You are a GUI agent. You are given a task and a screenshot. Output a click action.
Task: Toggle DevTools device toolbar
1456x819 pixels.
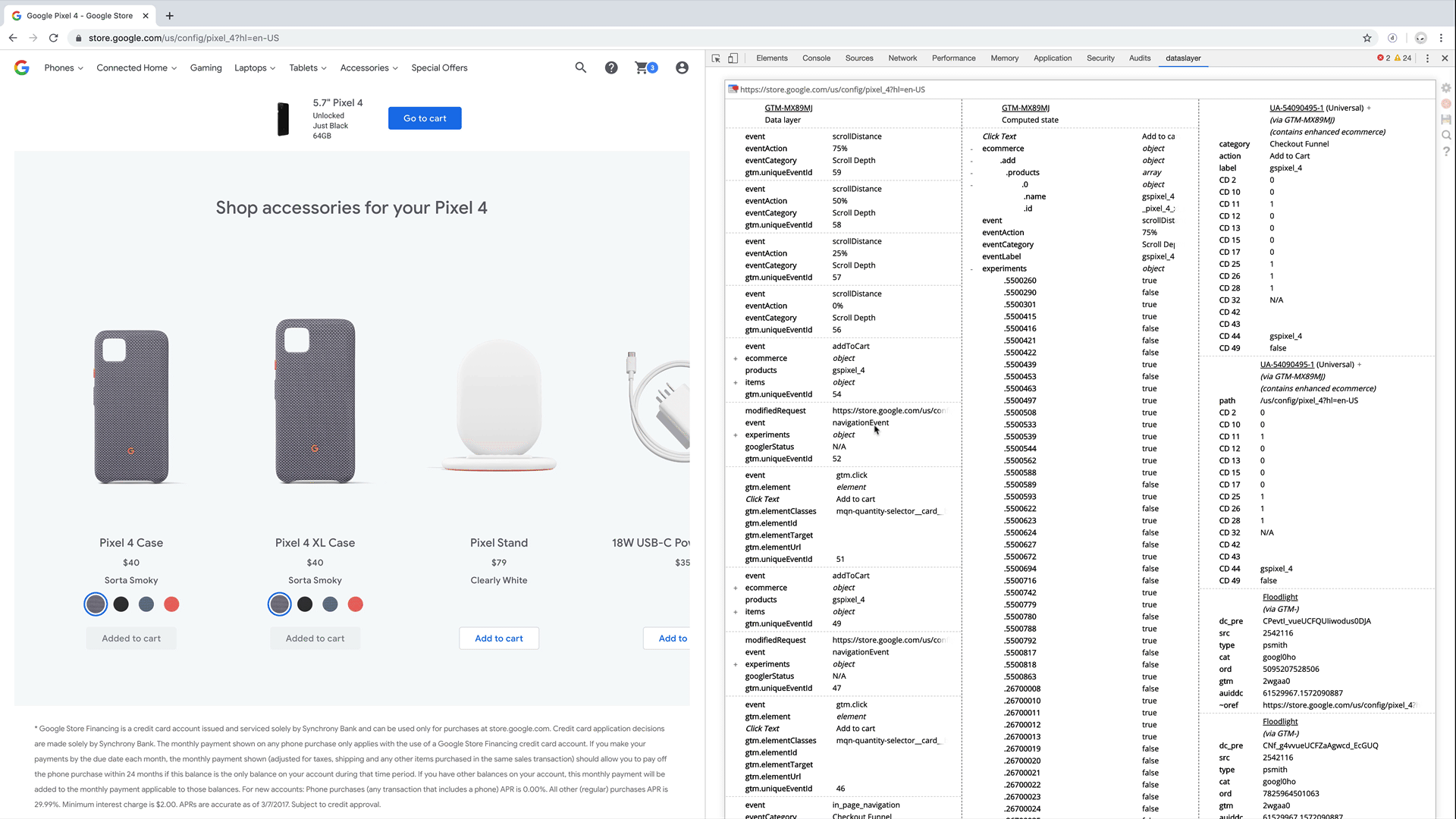[733, 58]
